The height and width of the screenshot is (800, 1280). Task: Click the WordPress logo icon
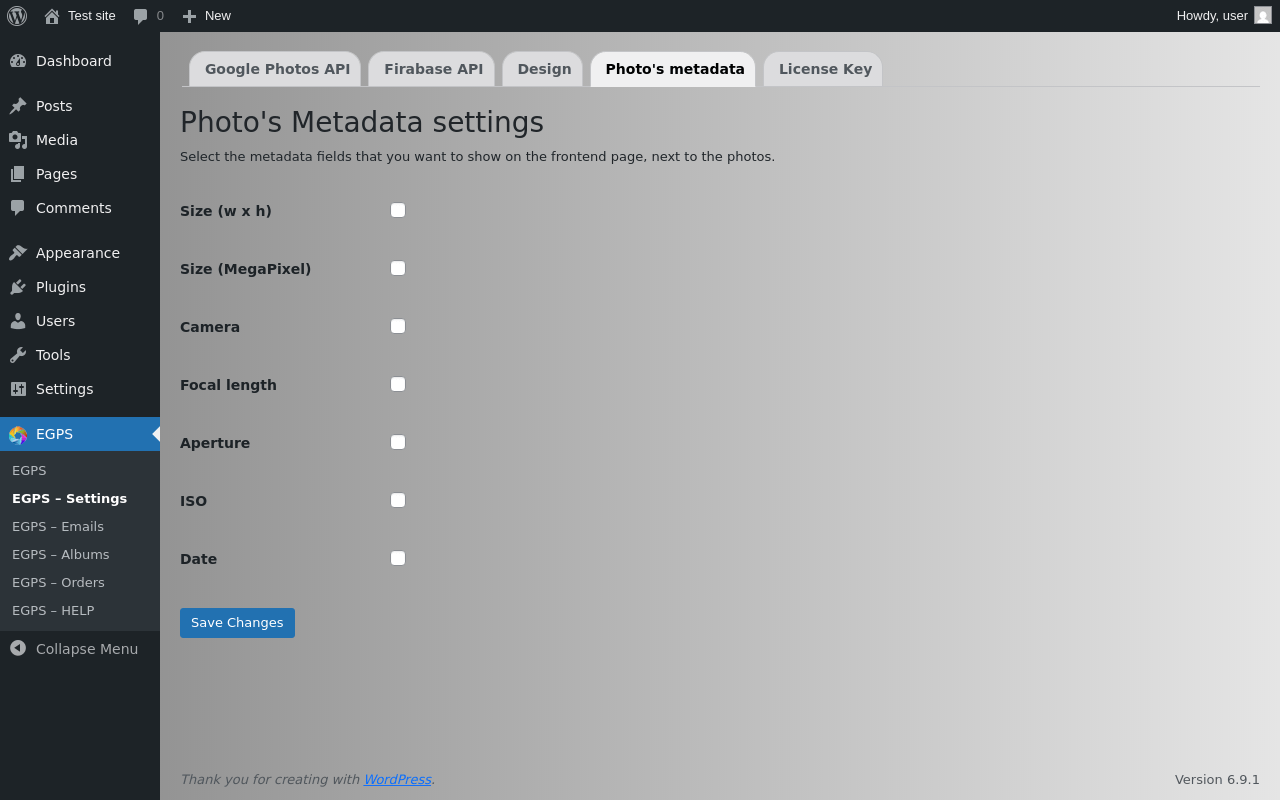tap(17, 16)
